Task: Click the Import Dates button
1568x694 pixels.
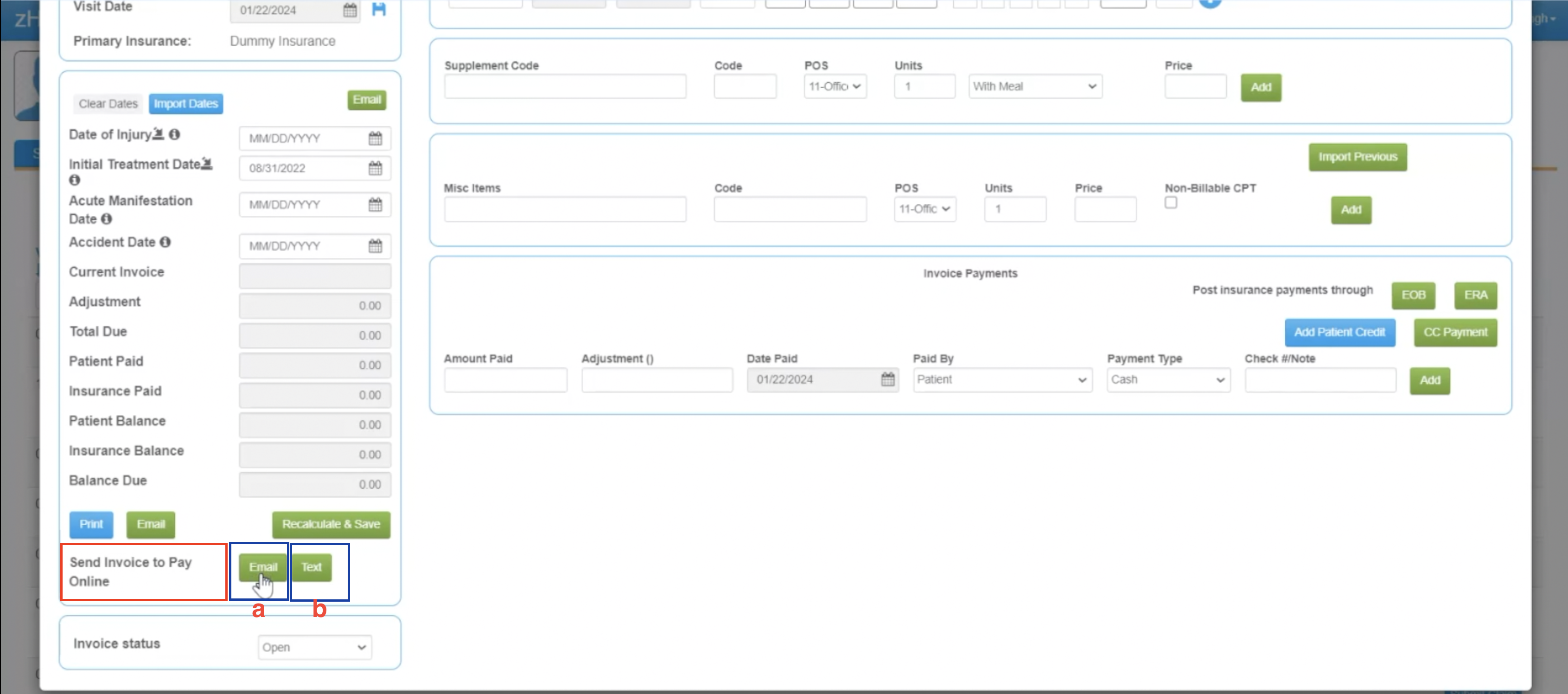Action: point(185,103)
